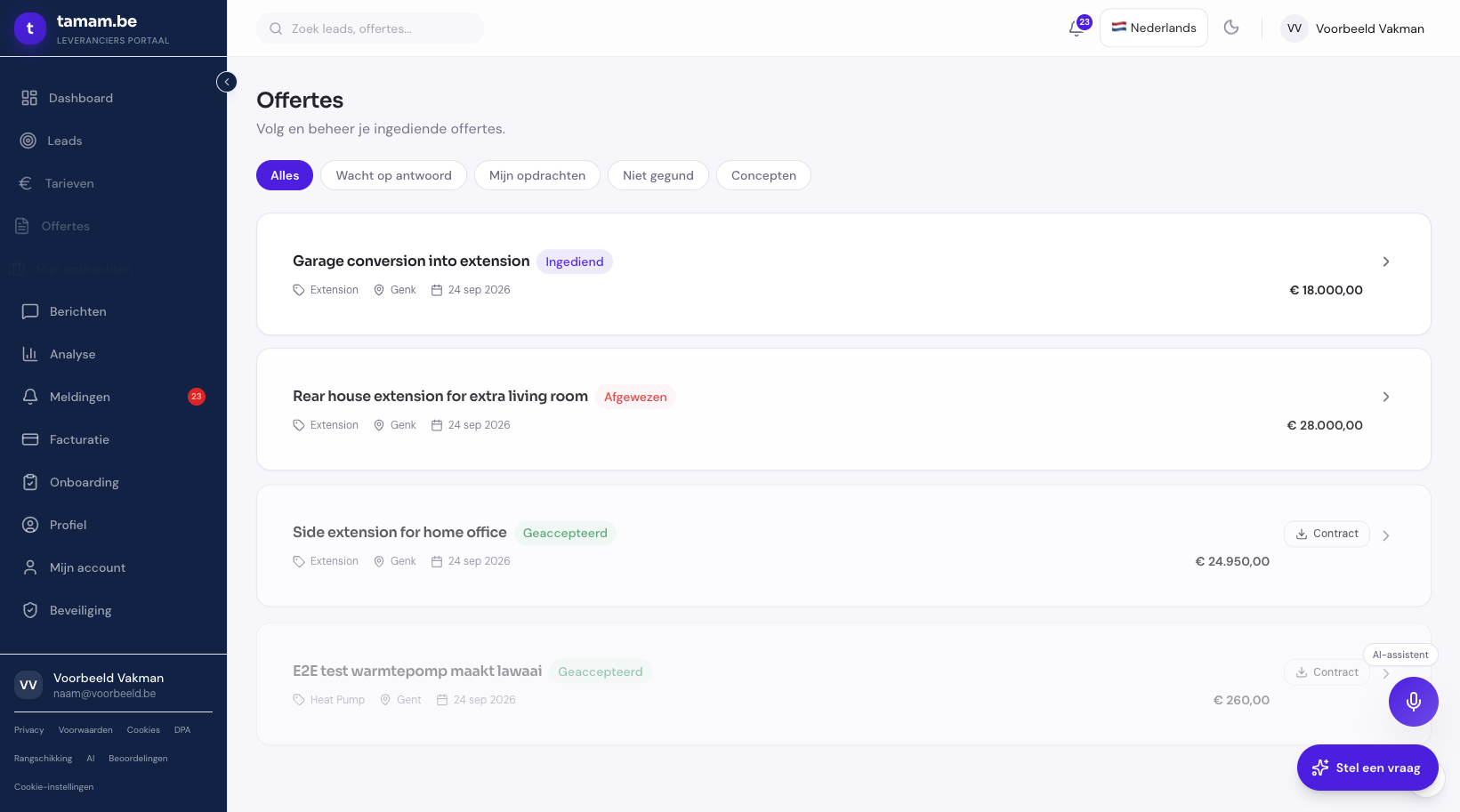This screenshot has height=812, width=1460.
Task: Open the Nederlands language dropdown
Action: 1154,28
